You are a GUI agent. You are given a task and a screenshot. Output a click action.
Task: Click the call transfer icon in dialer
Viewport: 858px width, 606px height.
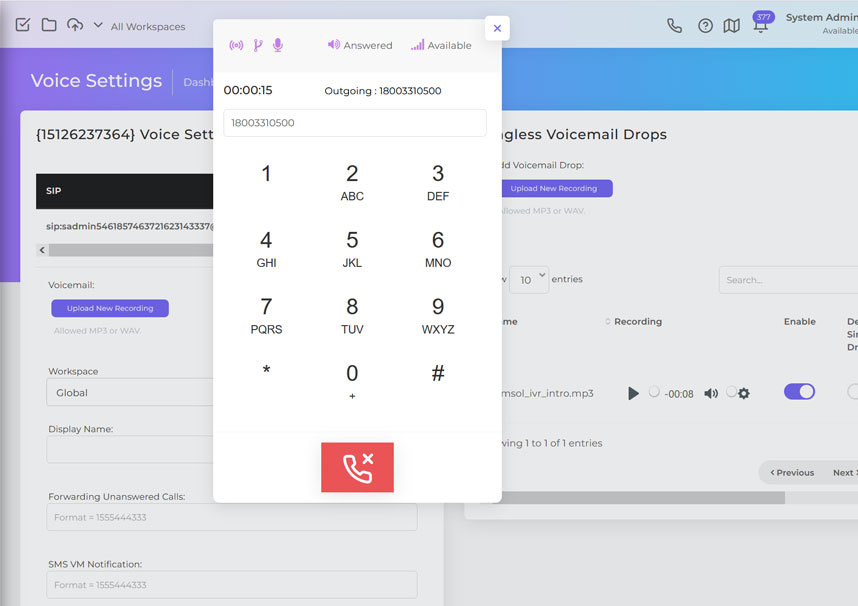[x=257, y=44]
